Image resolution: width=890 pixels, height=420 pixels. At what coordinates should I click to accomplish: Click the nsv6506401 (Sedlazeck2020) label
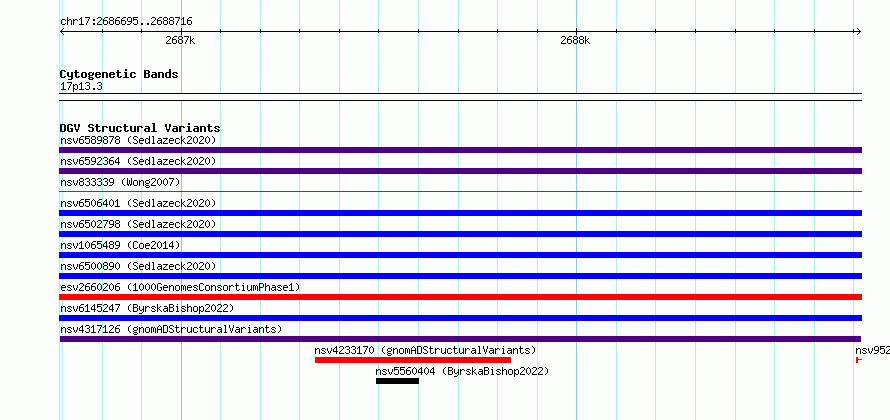click(138, 203)
